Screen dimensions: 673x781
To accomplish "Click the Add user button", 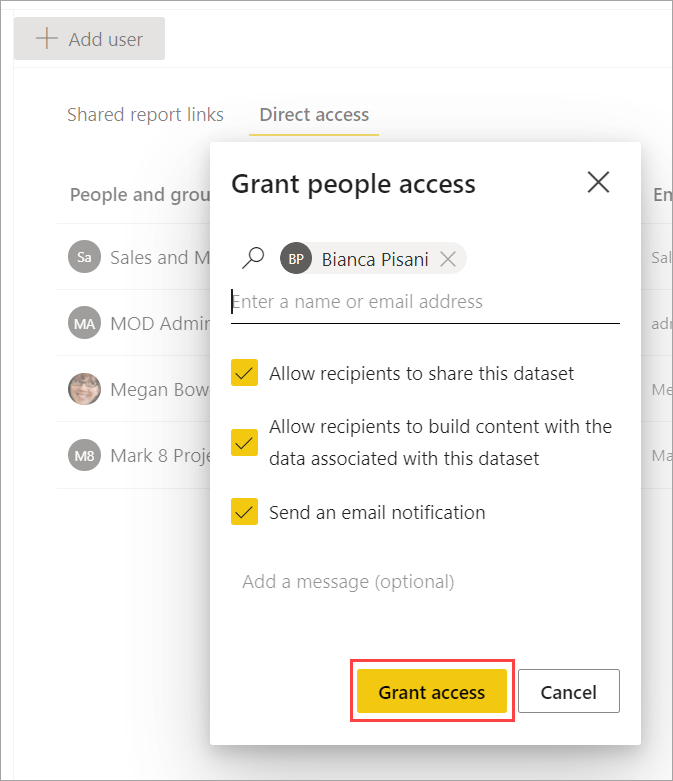I will 89,39.
